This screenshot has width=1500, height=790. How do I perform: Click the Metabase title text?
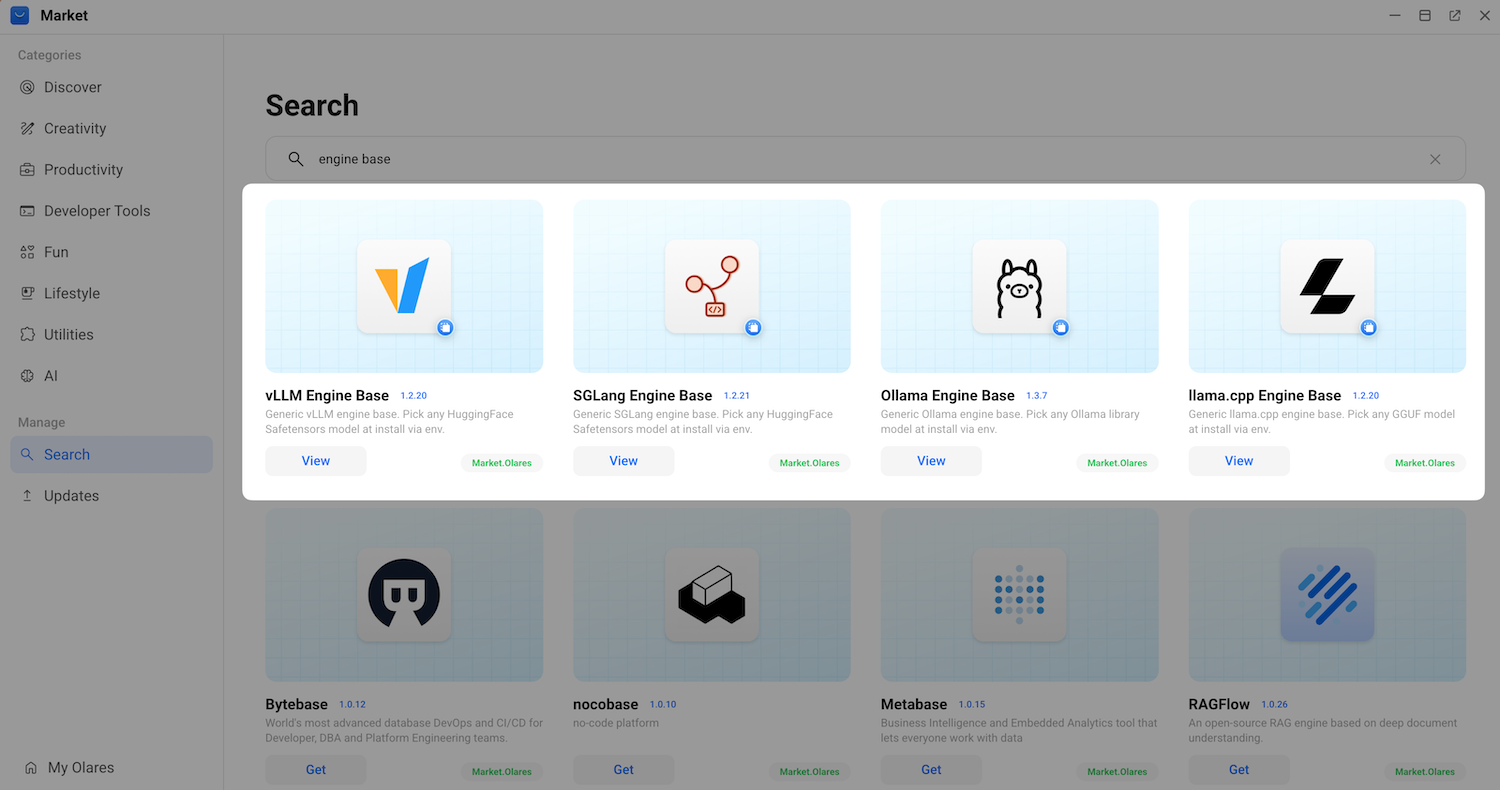pos(914,705)
